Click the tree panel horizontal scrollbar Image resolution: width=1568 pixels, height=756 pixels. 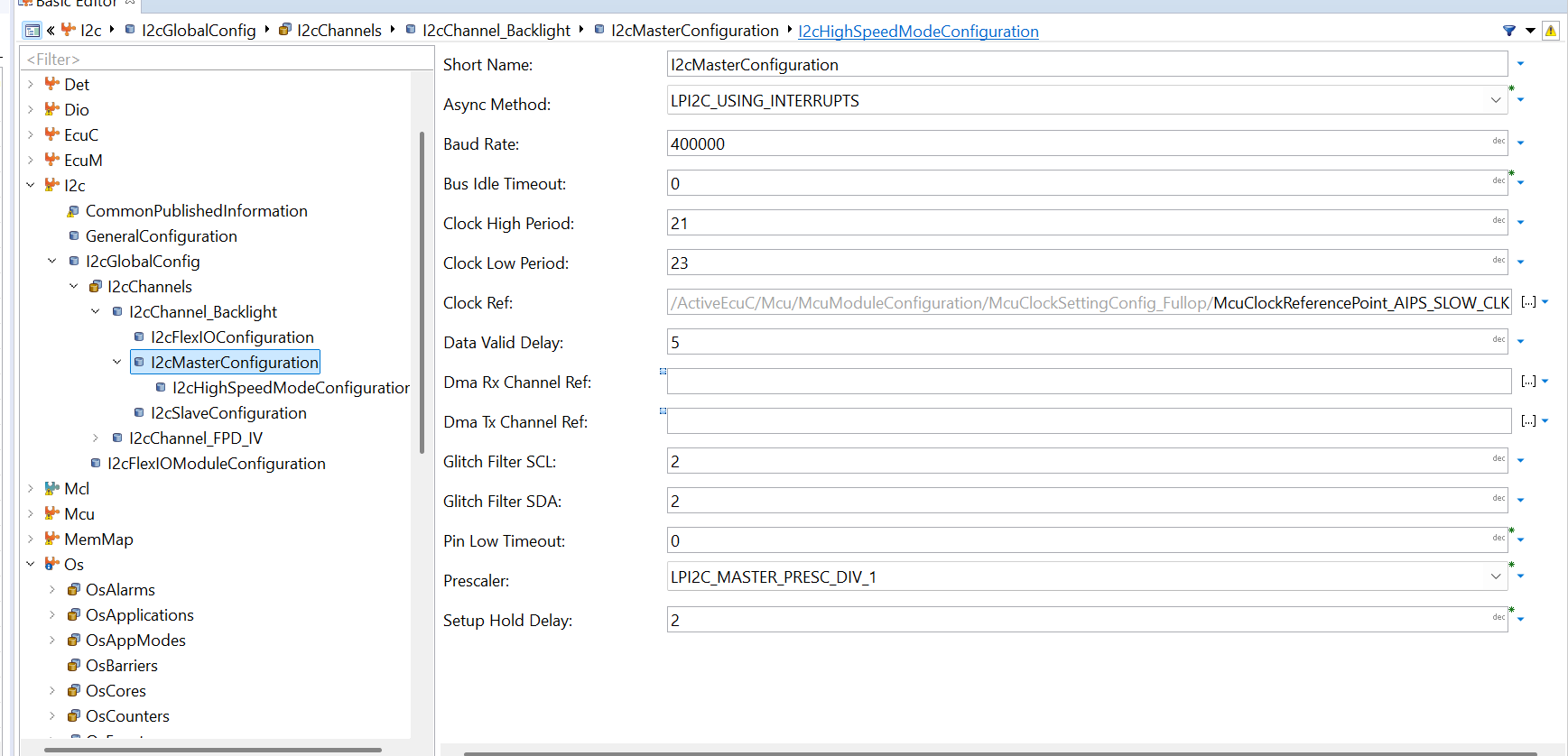213,750
